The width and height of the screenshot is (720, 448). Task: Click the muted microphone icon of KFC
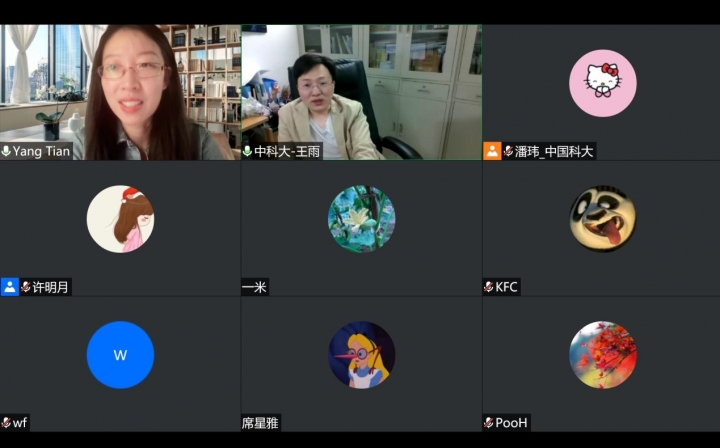point(489,287)
